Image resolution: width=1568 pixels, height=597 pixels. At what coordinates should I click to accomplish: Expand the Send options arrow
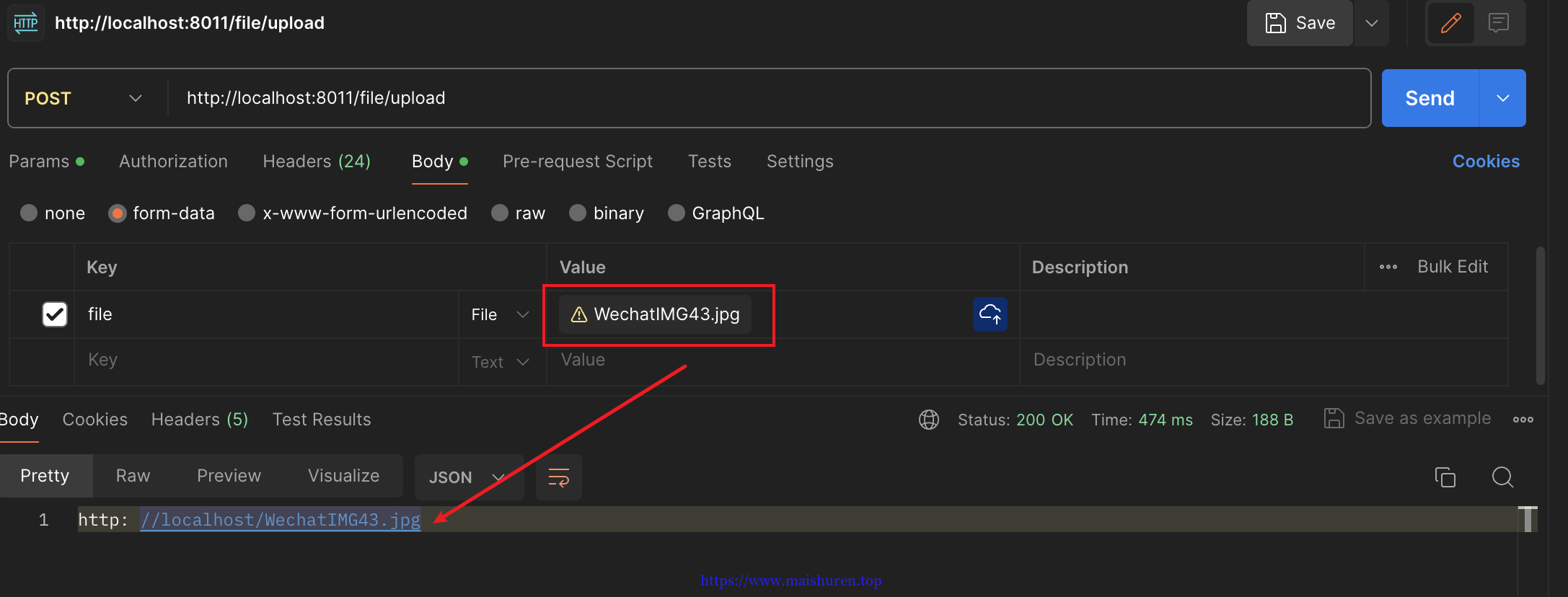(x=1503, y=98)
